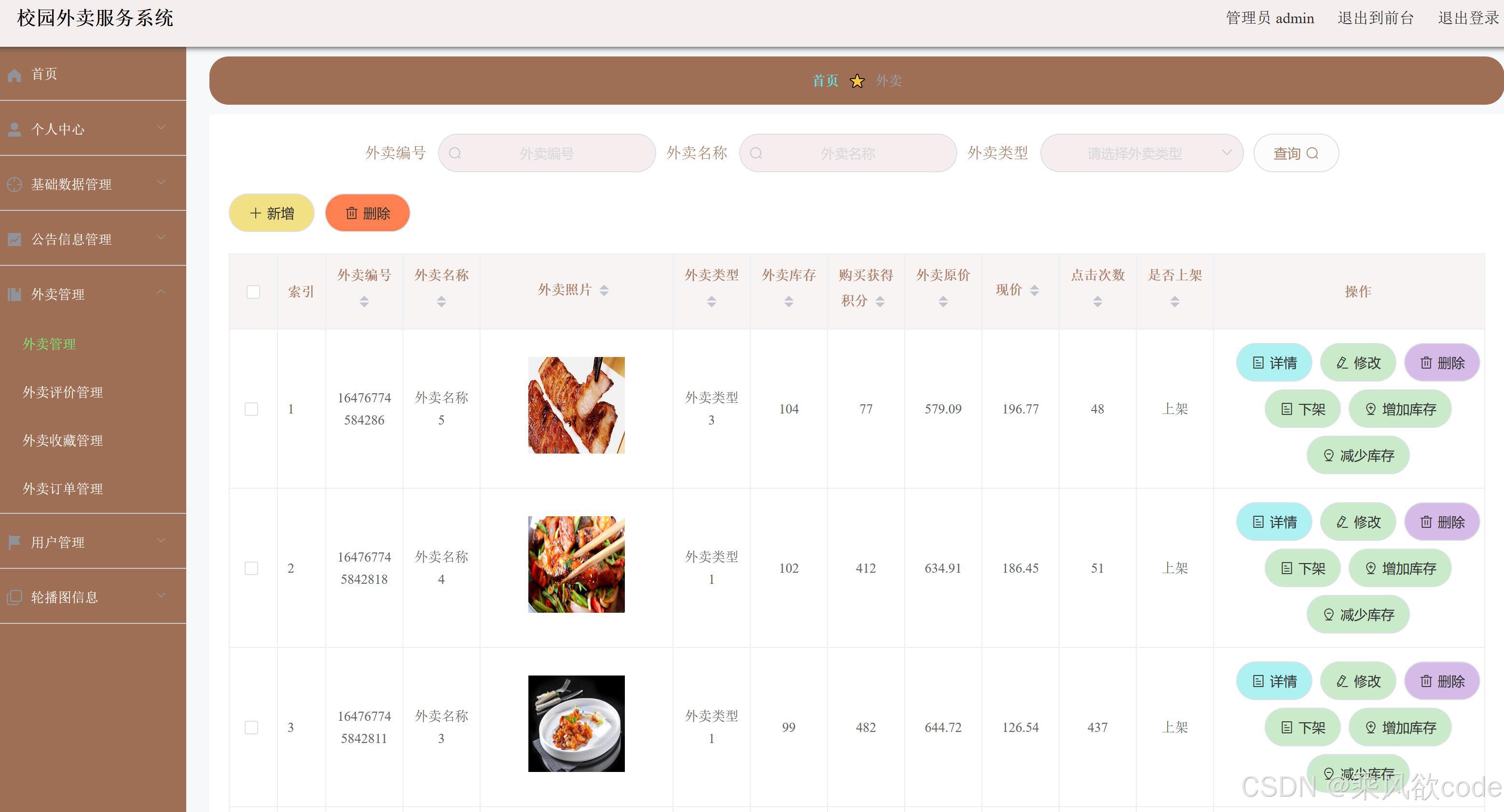Click magnifier icon in 外卖编号 search field

pyautogui.click(x=455, y=153)
